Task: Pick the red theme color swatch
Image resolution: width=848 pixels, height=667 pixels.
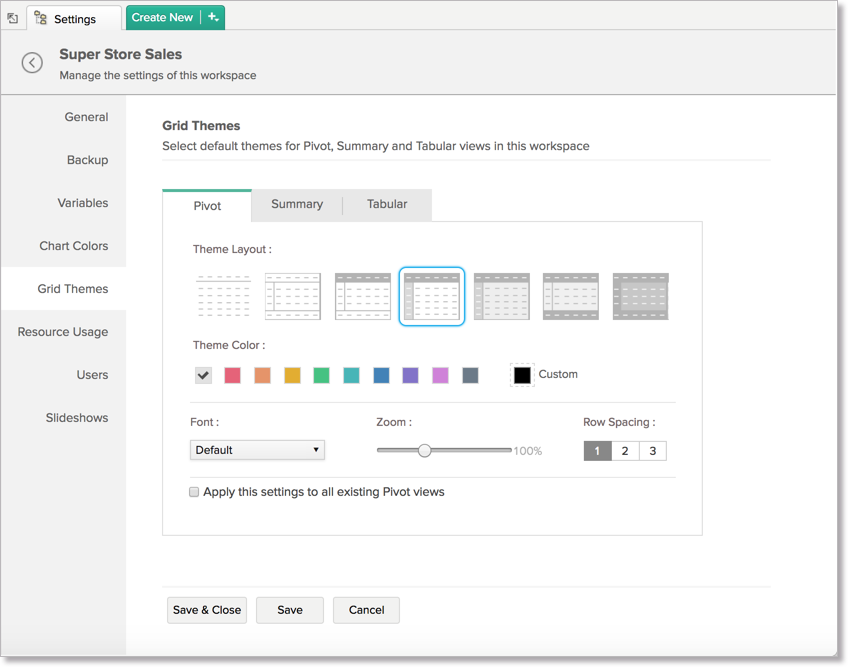Action: 233,375
